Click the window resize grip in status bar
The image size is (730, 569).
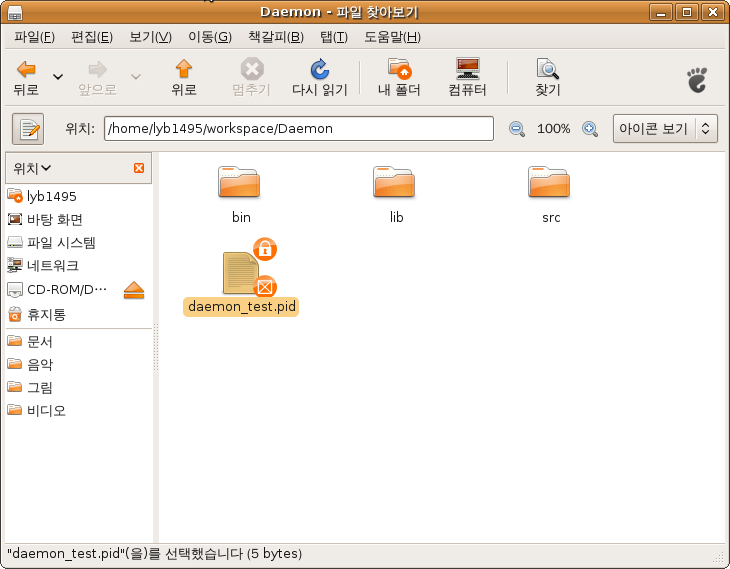click(x=719, y=557)
